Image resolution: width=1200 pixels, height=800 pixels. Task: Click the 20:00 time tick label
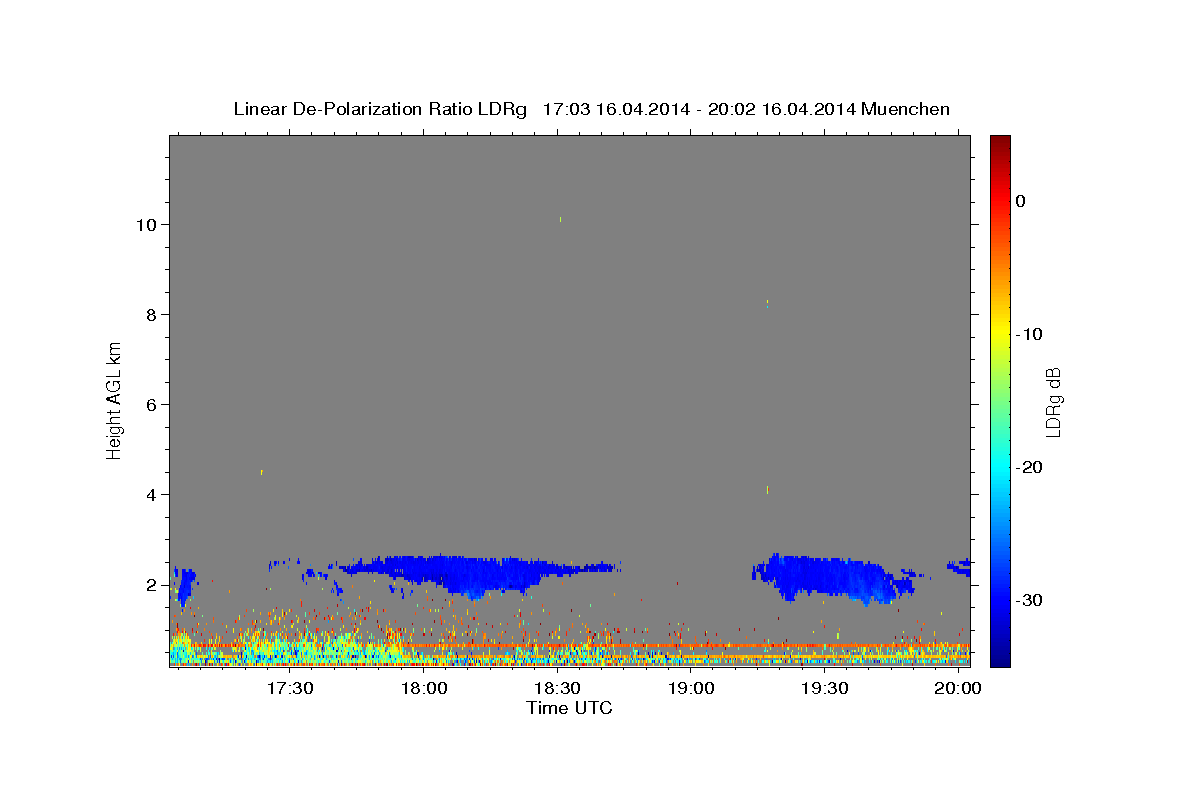click(958, 689)
